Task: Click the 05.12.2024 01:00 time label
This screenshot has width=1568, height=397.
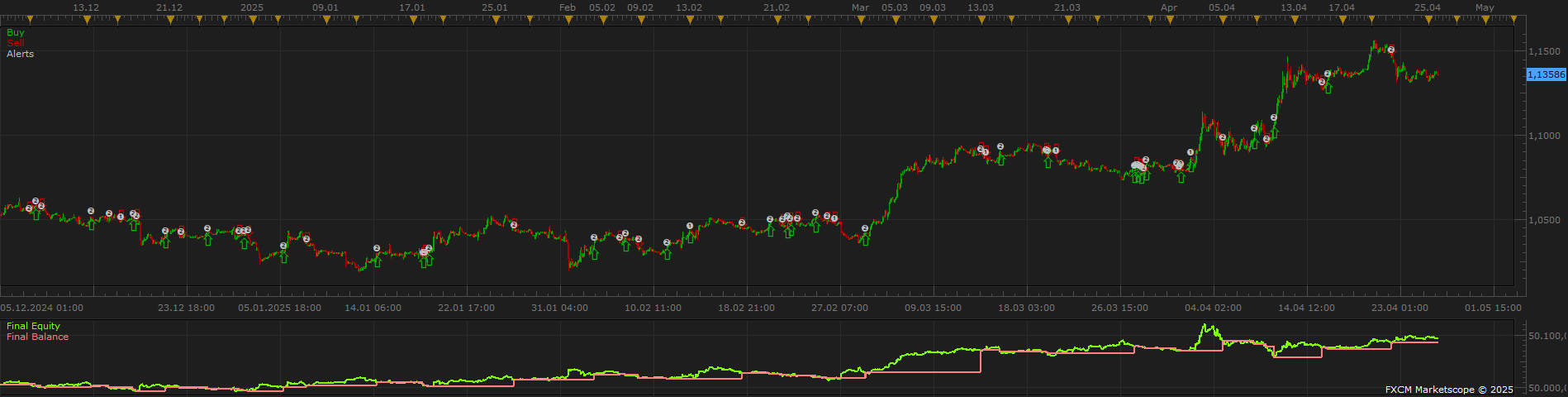Action: 42,308
